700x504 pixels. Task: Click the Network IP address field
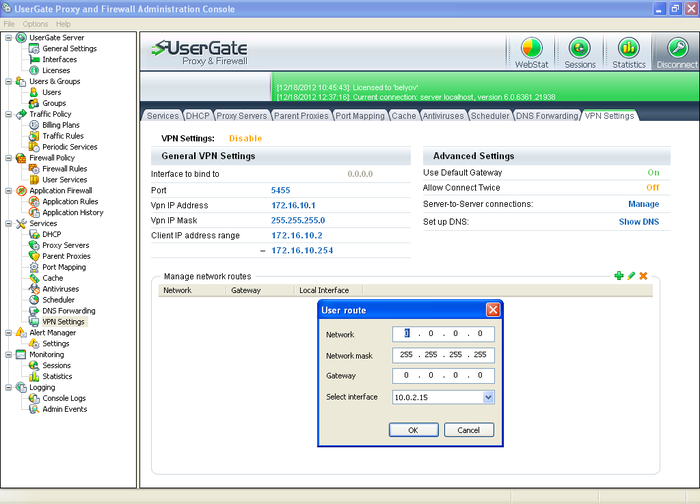coord(443,333)
